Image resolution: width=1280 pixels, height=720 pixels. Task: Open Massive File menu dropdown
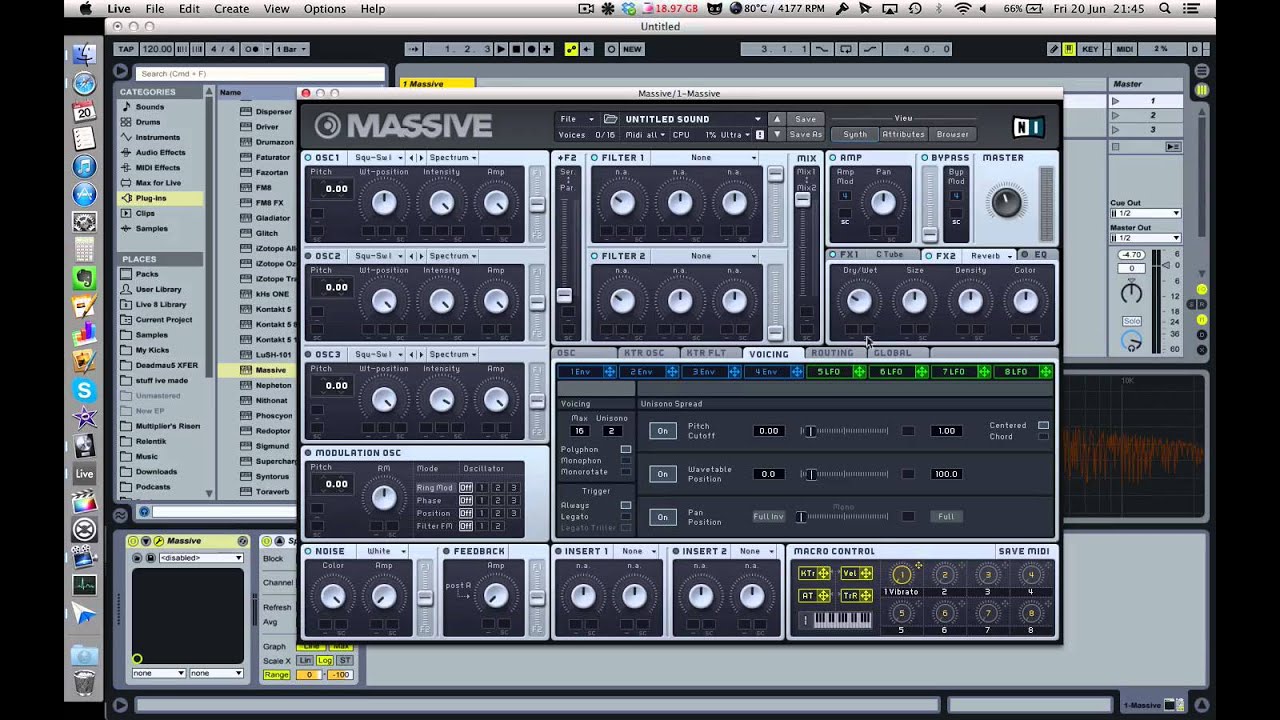pyautogui.click(x=577, y=119)
